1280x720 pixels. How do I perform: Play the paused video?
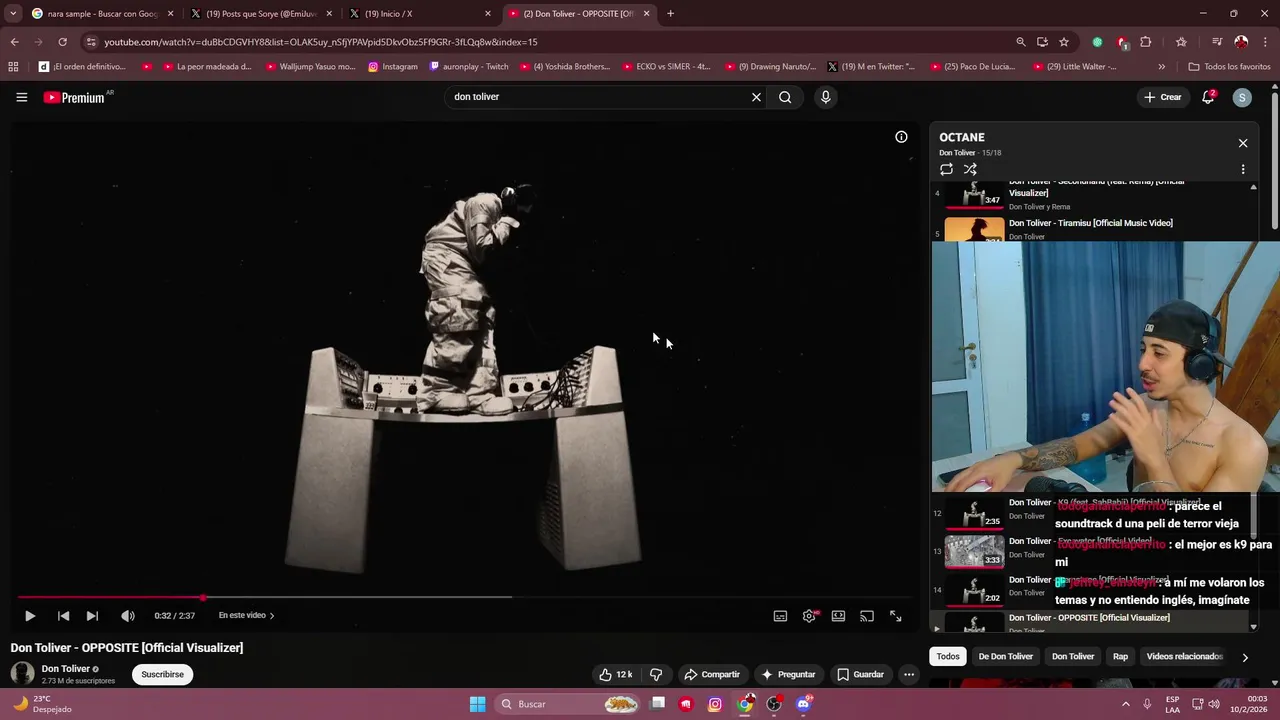(x=29, y=616)
